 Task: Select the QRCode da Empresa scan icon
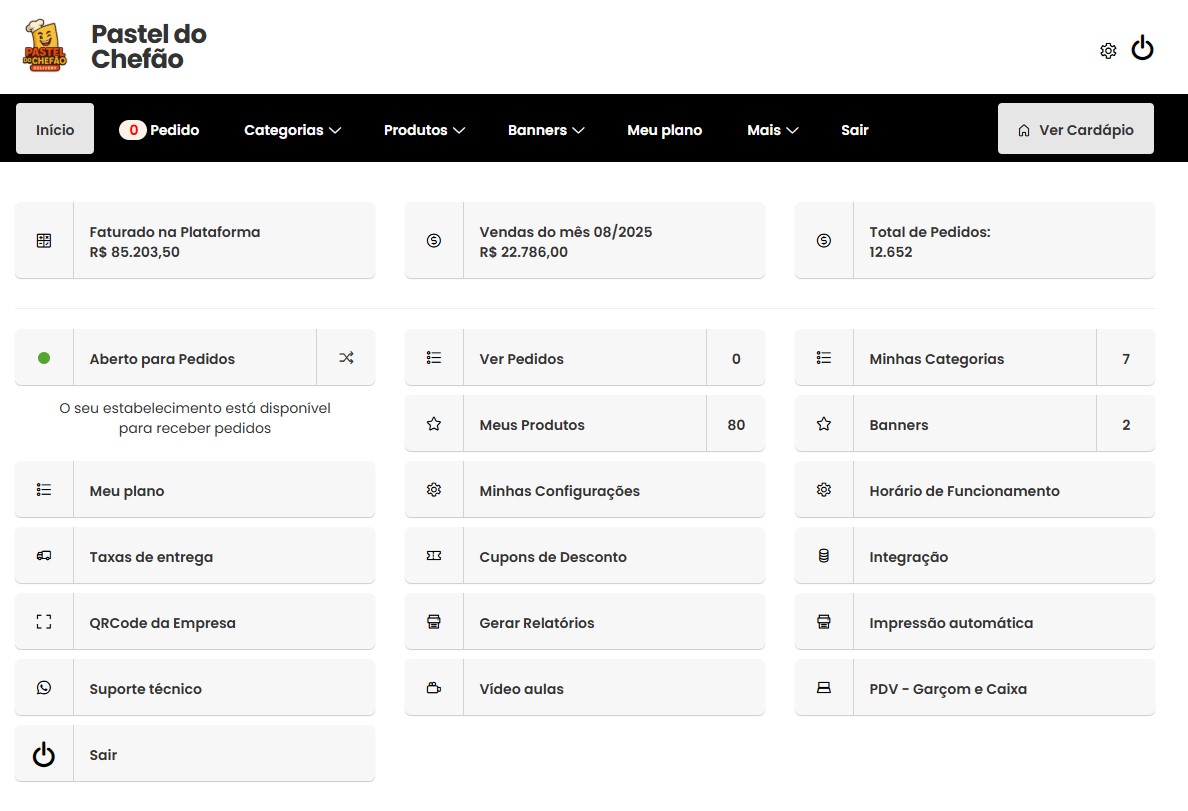[x=43, y=621]
